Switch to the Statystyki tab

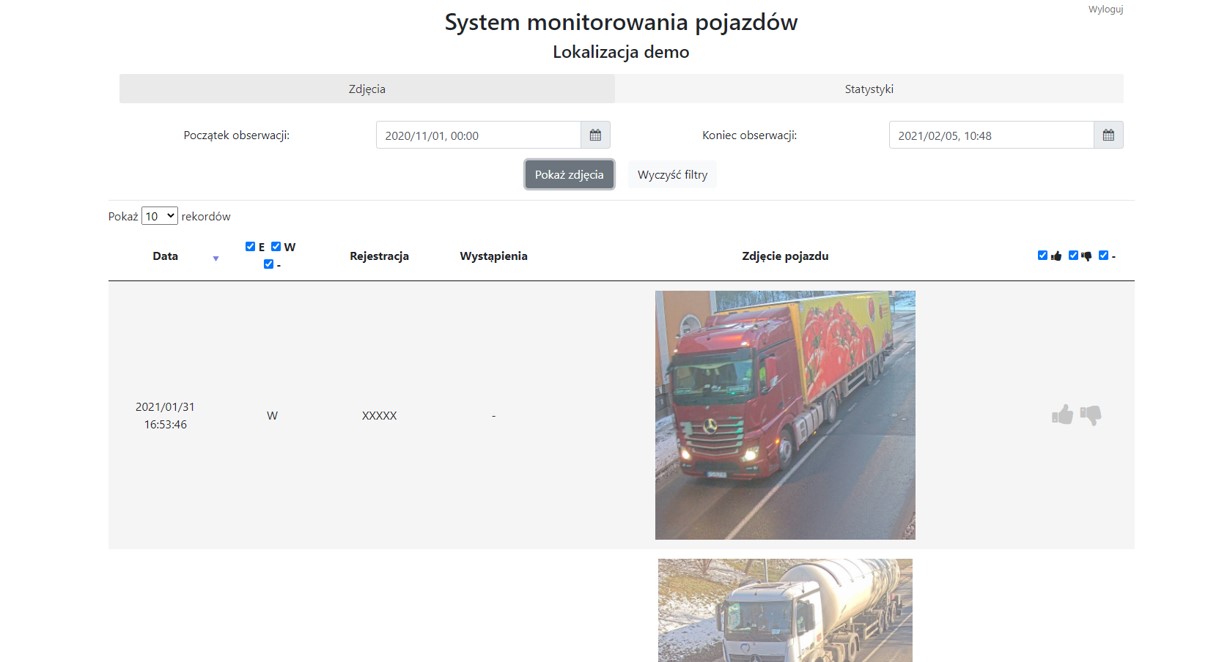pos(869,89)
